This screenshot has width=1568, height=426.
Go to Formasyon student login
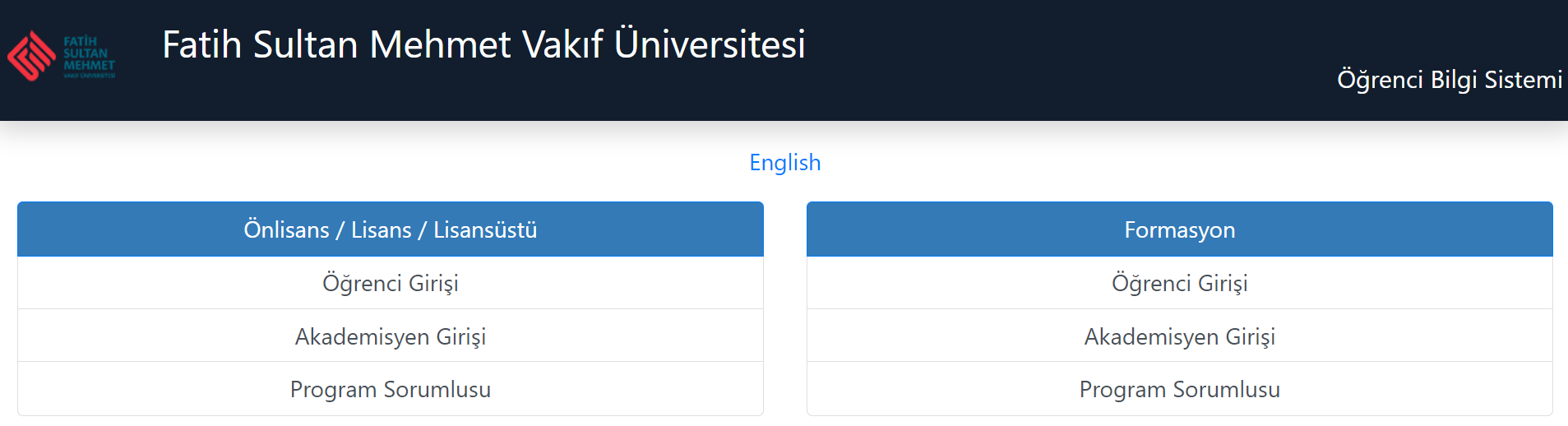[x=1180, y=283]
